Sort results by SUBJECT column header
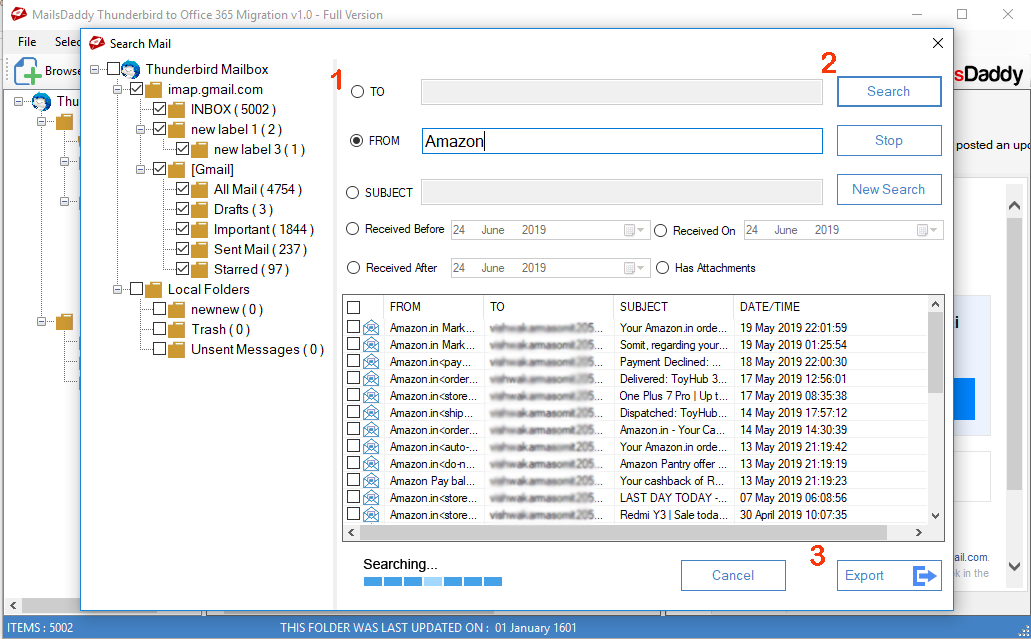 point(674,307)
